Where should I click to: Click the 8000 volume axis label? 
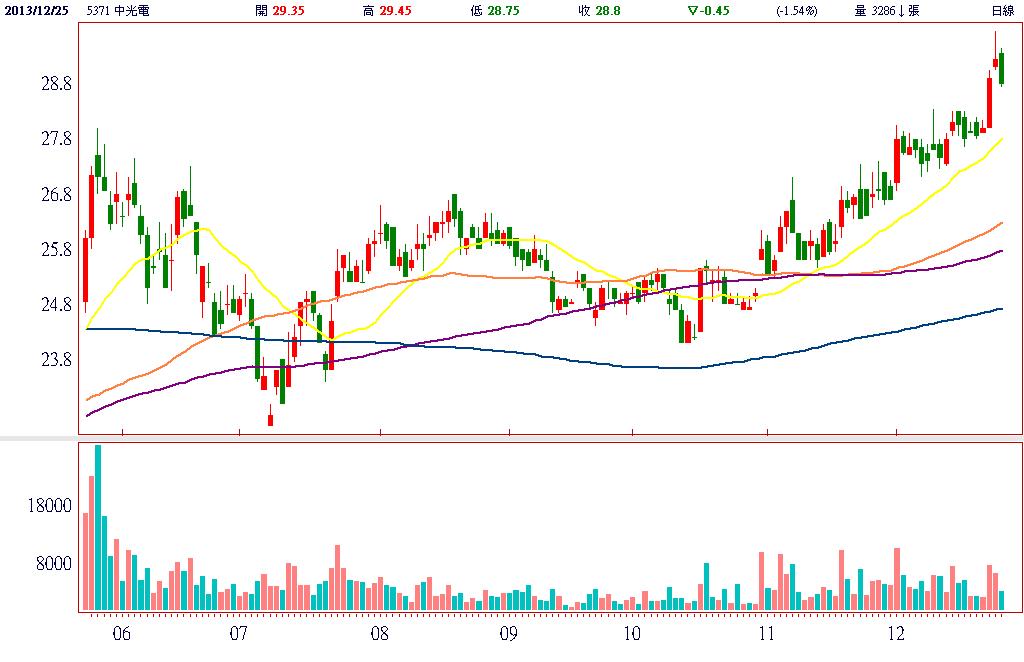tap(55, 564)
